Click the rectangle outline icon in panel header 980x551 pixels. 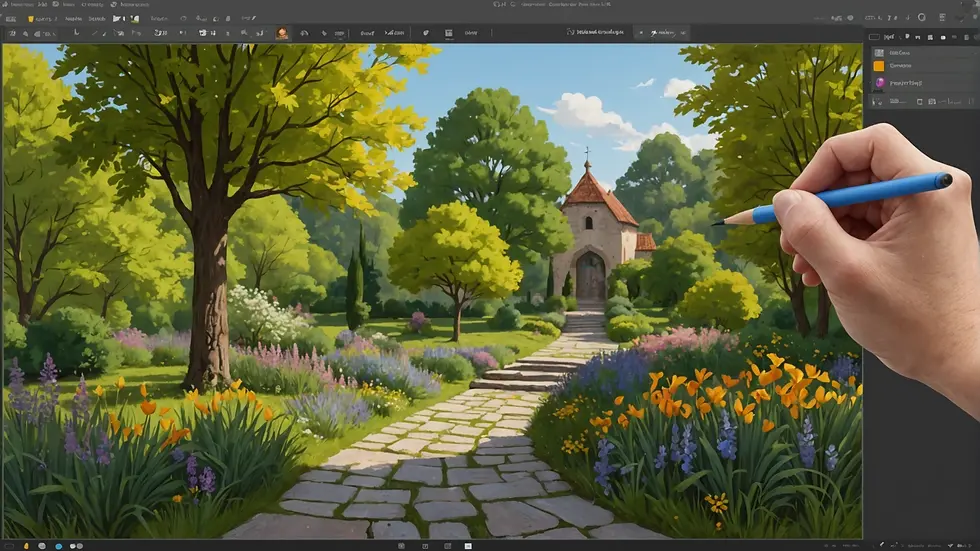874,37
